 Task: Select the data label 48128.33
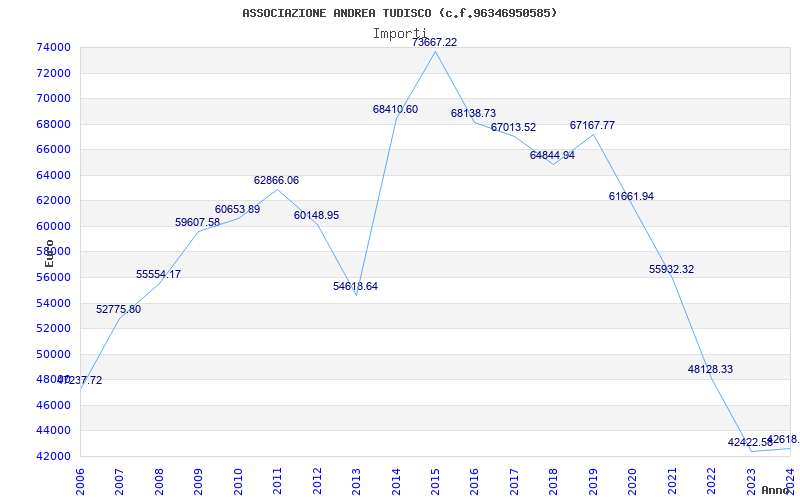tap(710, 369)
